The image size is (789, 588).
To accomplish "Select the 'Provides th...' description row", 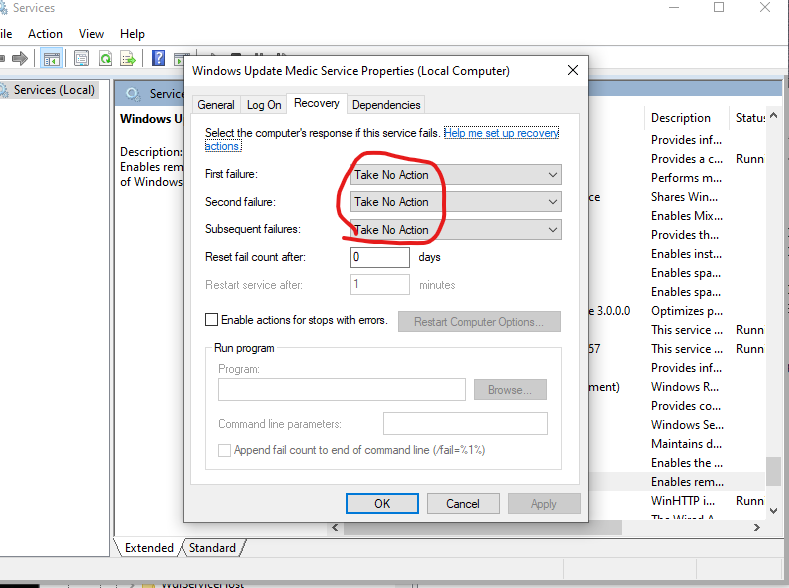I will pyautogui.click(x=685, y=235).
